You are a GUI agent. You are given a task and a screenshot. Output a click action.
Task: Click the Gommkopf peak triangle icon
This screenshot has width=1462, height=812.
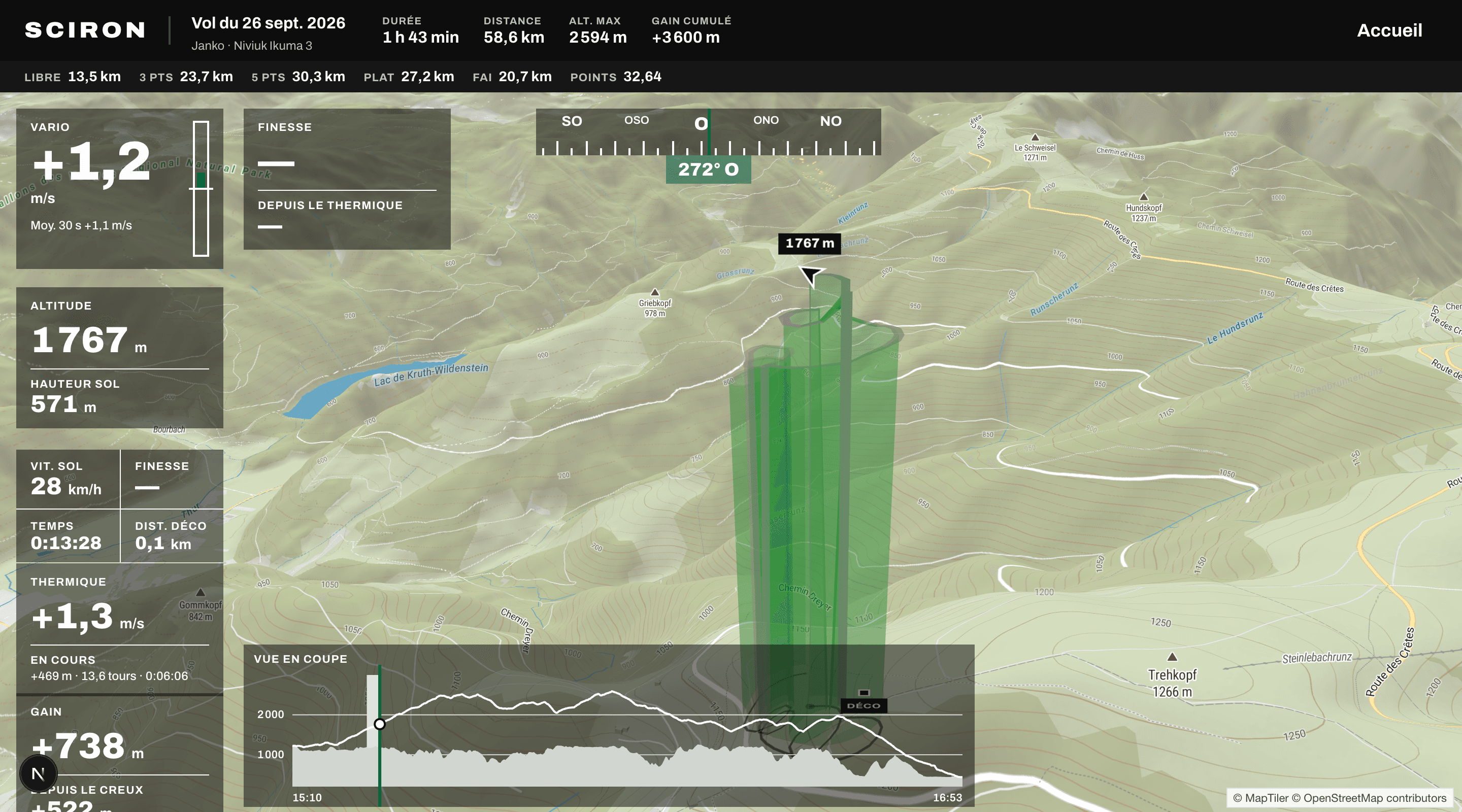[x=200, y=592]
